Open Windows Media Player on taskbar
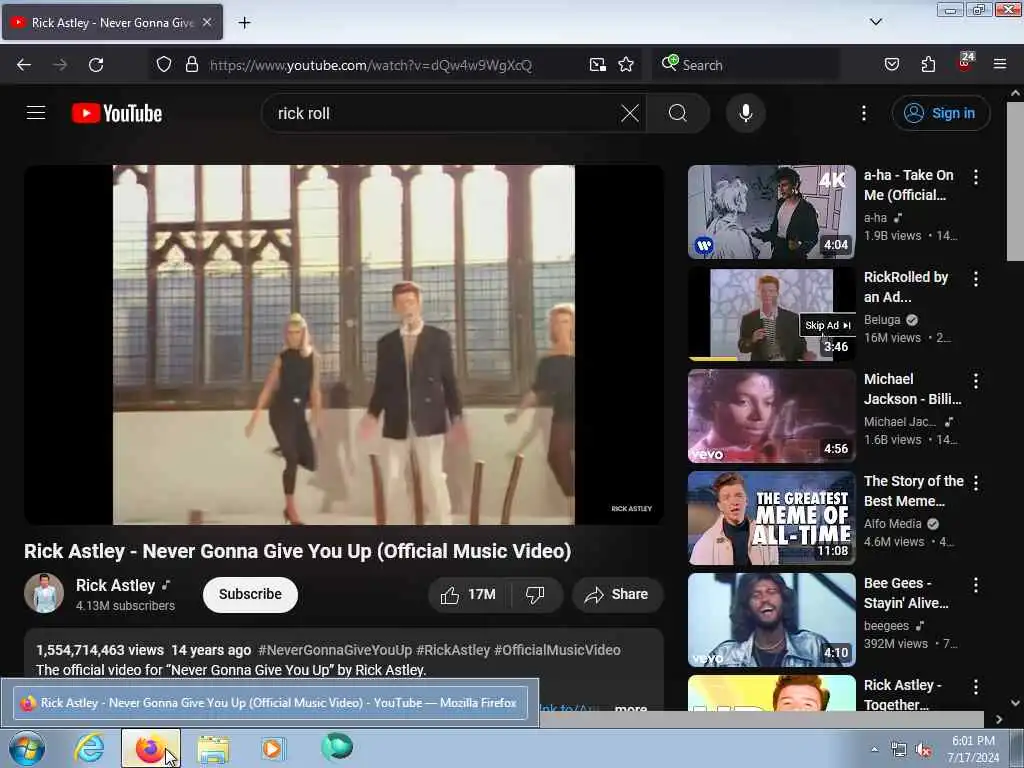This screenshot has height=768, width=1024. (x=273, y=749)
